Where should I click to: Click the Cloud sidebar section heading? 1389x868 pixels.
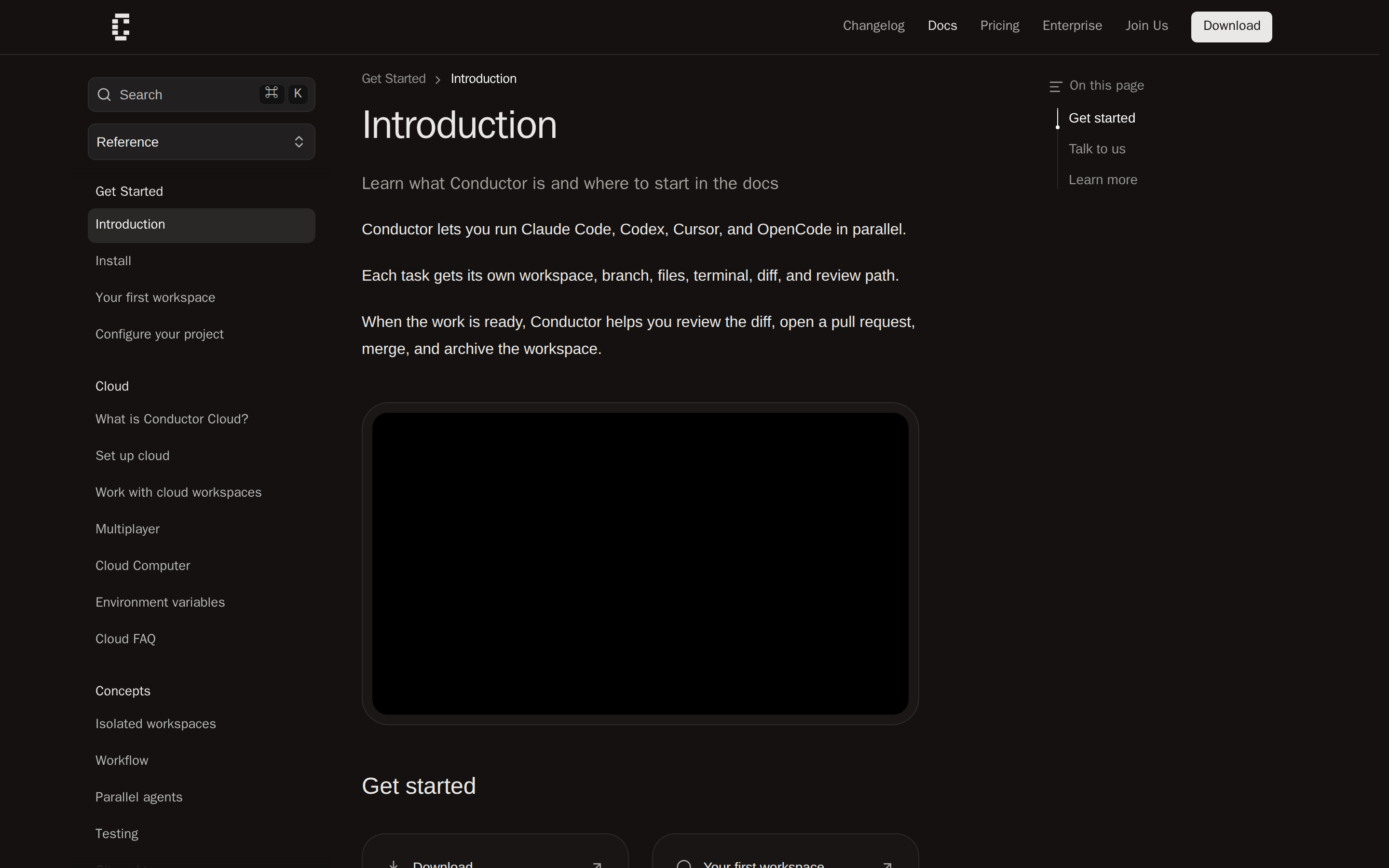pyautogui.click(x=112, y=386)
